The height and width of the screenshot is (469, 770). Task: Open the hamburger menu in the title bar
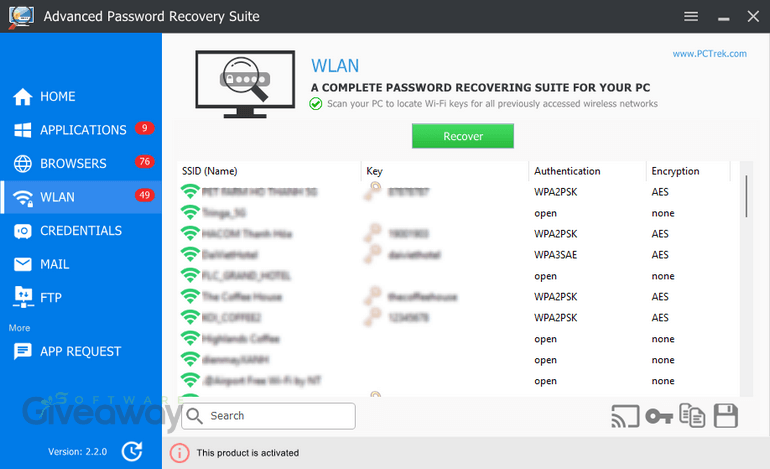coord(691,16)
